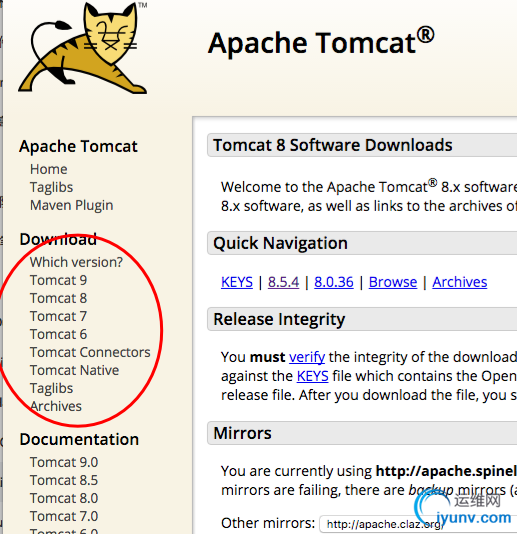
Task: Click the Apache Tomcat cat logo
Action: click(83, 48)
